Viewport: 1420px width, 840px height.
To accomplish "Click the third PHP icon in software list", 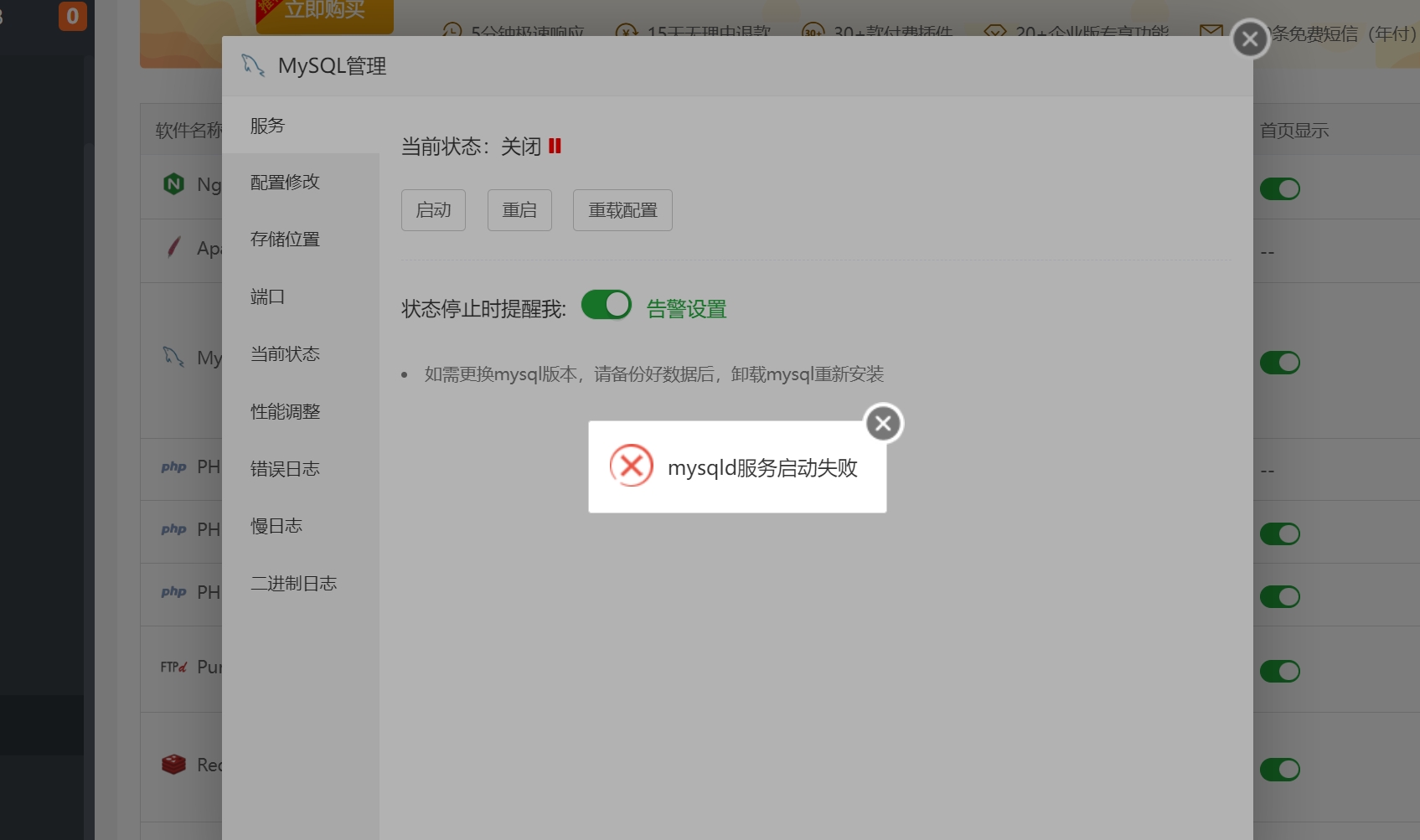I will (173, 591).
